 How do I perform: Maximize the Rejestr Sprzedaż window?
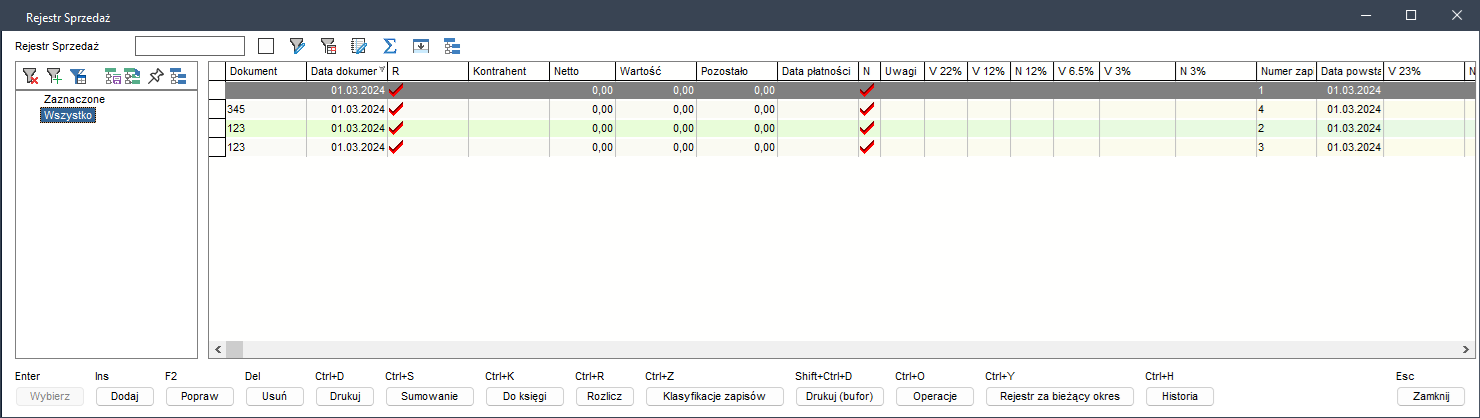(x=1411, y=15)
